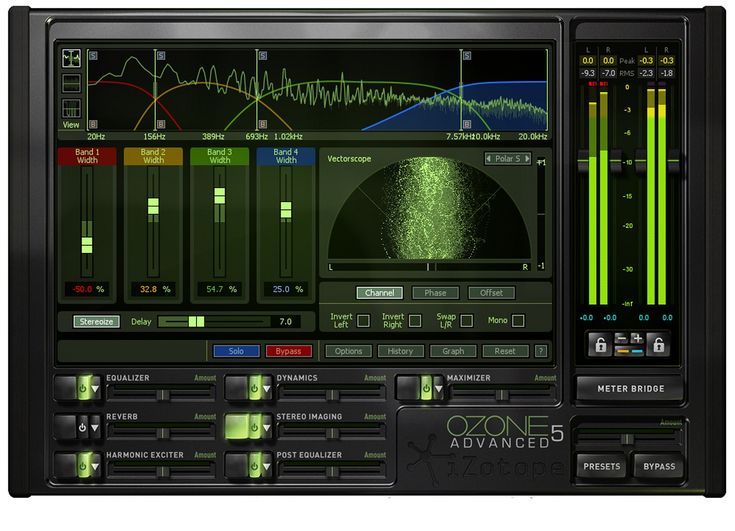Click the right padlock icon under output meters
735x531 pixels.
click(x=658, y=344)
